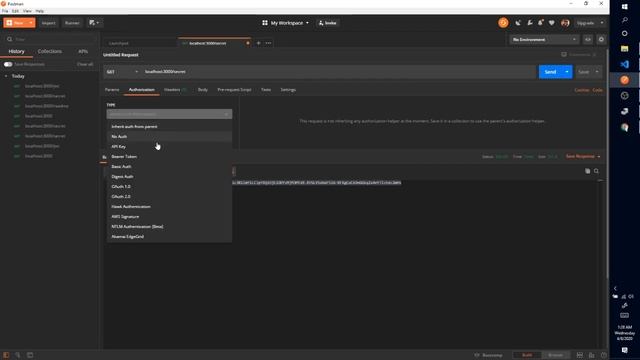Open the user avatar menu

coord(565,23)
